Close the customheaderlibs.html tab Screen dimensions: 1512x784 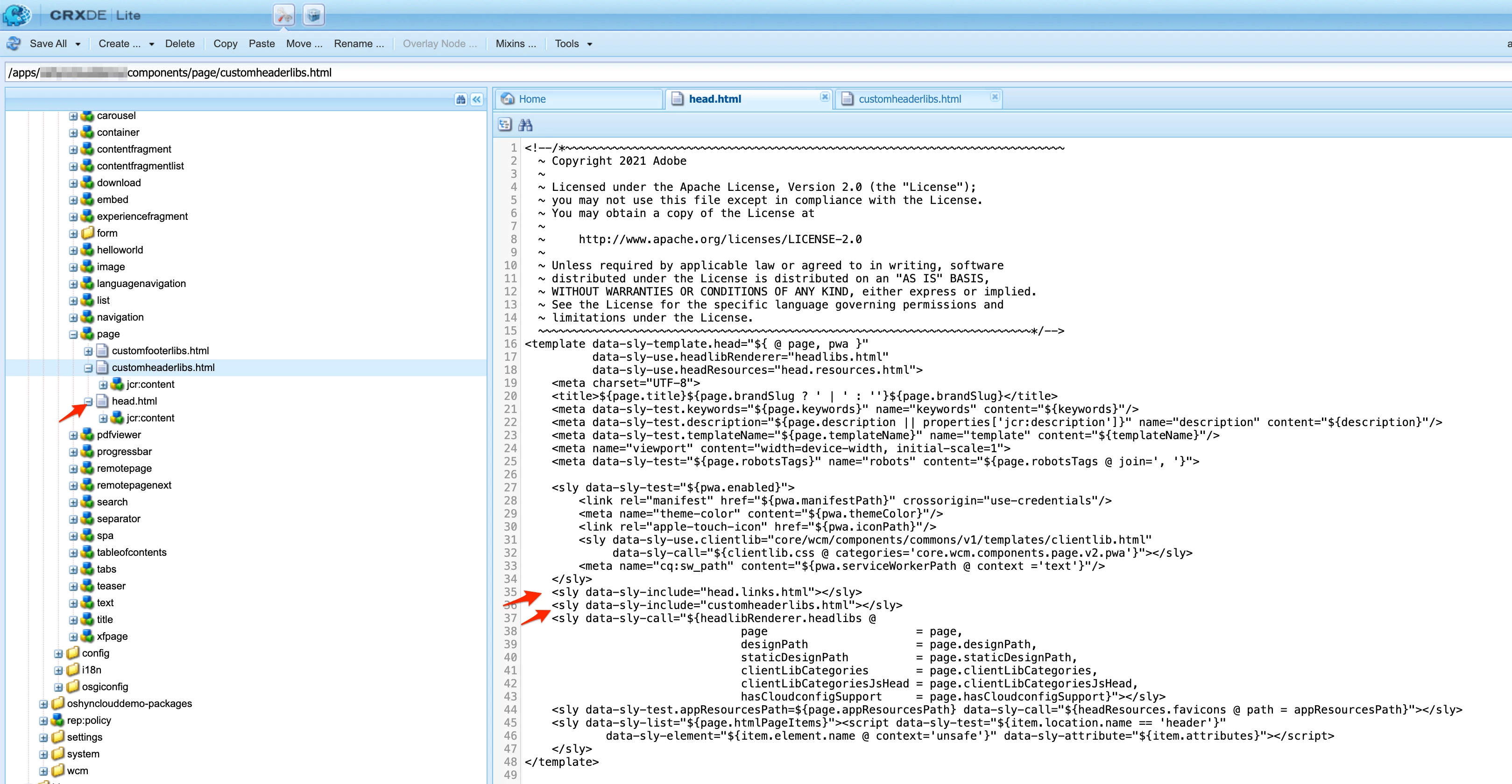(994, 97)
